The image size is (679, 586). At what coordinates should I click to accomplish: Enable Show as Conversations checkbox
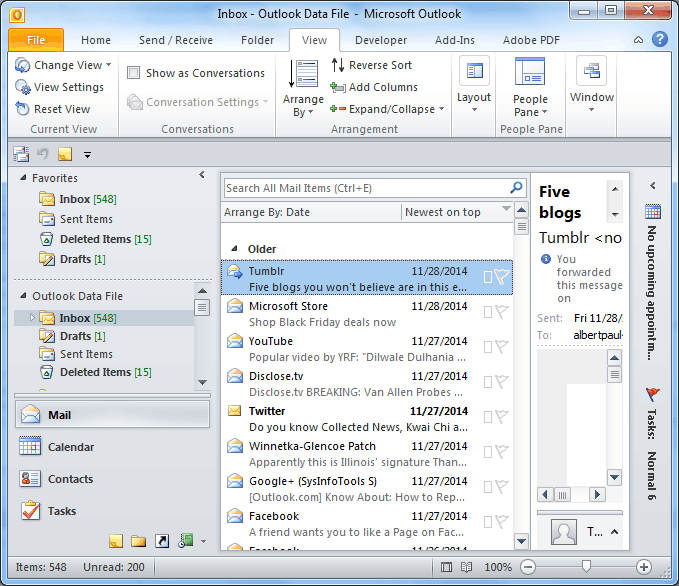[x=133, y=72]
